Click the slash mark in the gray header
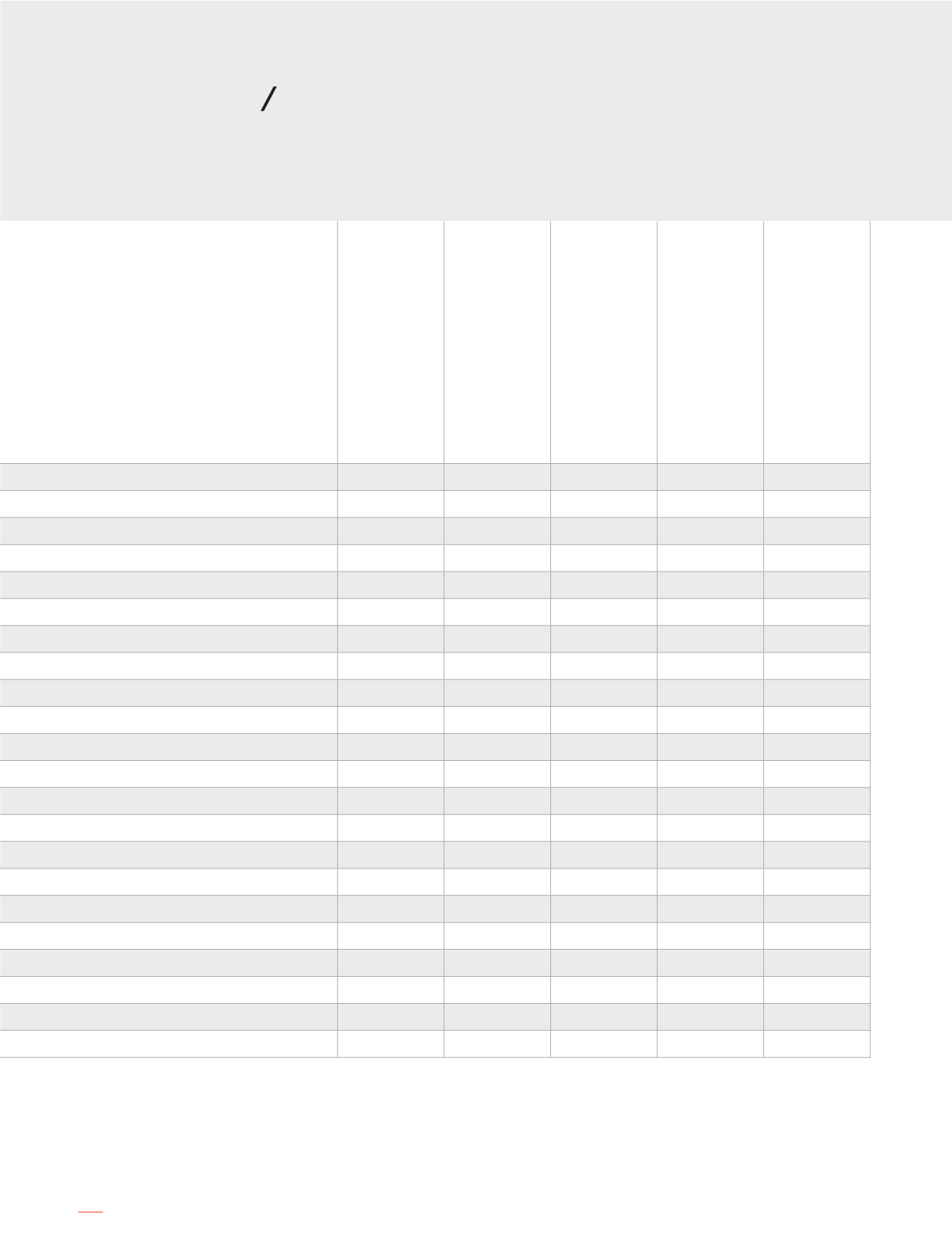 pyautogui.click(x=269, y=100)
